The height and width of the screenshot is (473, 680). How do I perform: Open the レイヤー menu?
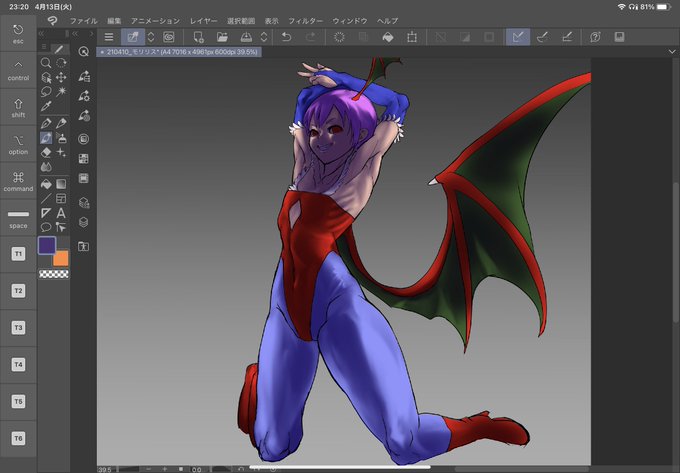pos(203,21)
